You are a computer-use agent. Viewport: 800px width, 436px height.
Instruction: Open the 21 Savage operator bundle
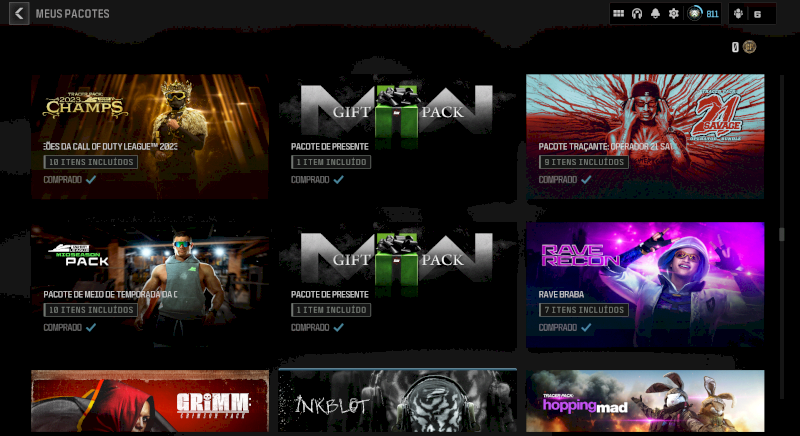[x=645, y=136]
